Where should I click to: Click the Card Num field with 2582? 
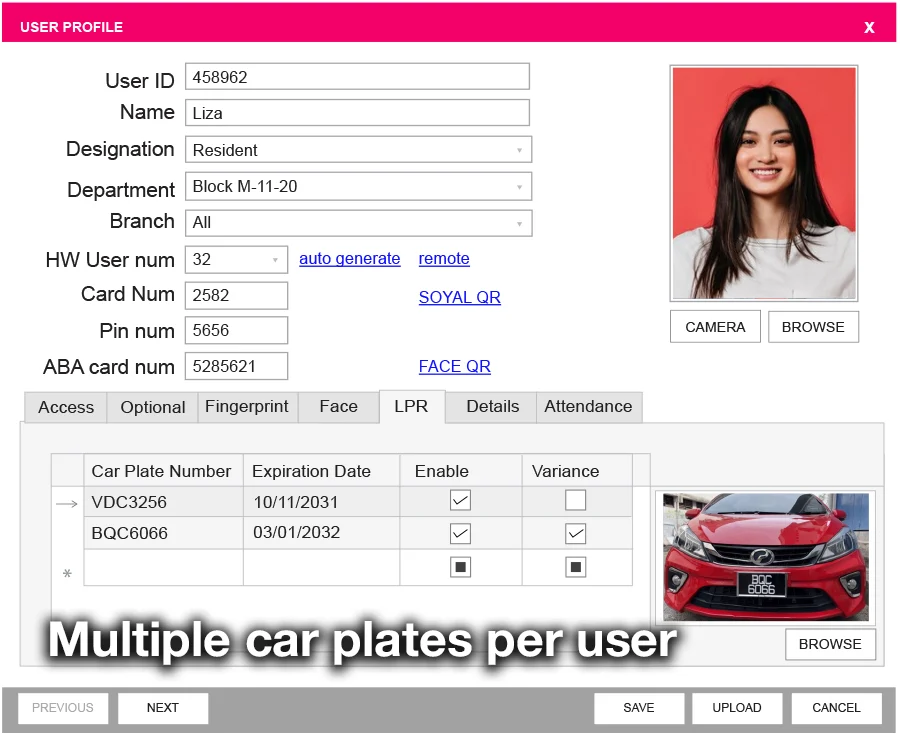pos(236,296)
